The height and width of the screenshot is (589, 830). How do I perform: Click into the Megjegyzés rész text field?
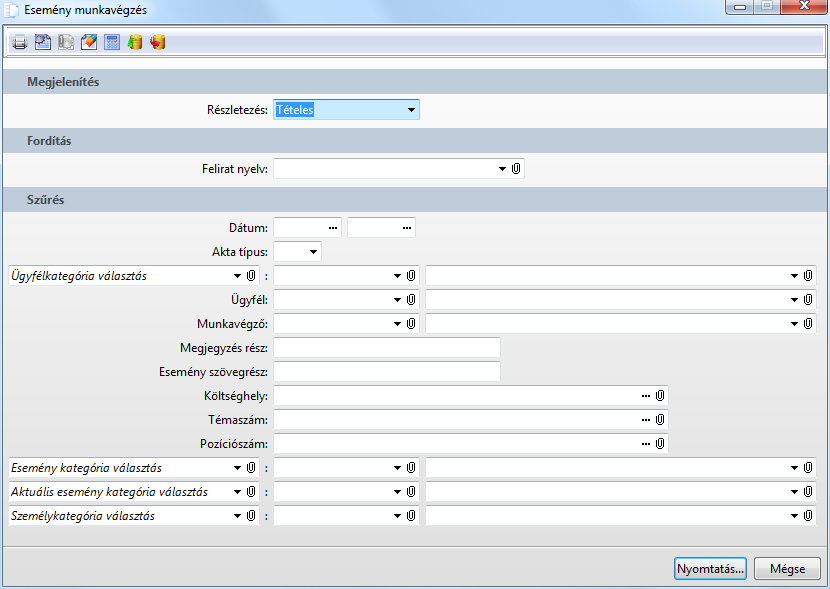pos(386,348)
